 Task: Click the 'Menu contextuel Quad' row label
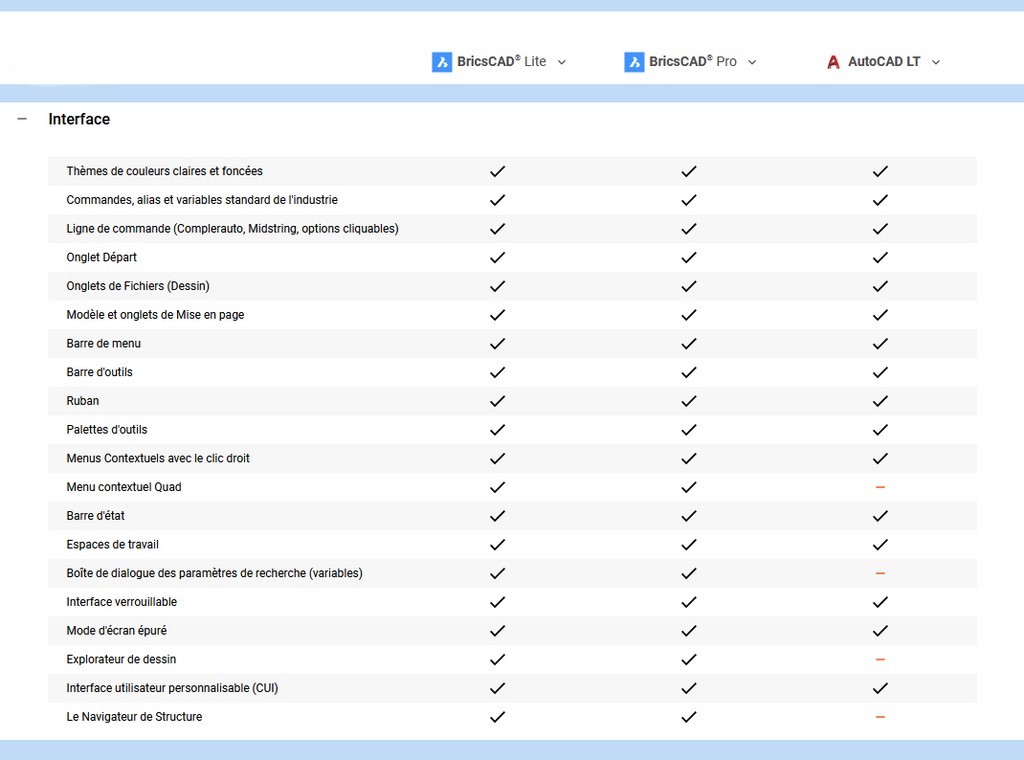pyautogui.click(x=124, y=487)
